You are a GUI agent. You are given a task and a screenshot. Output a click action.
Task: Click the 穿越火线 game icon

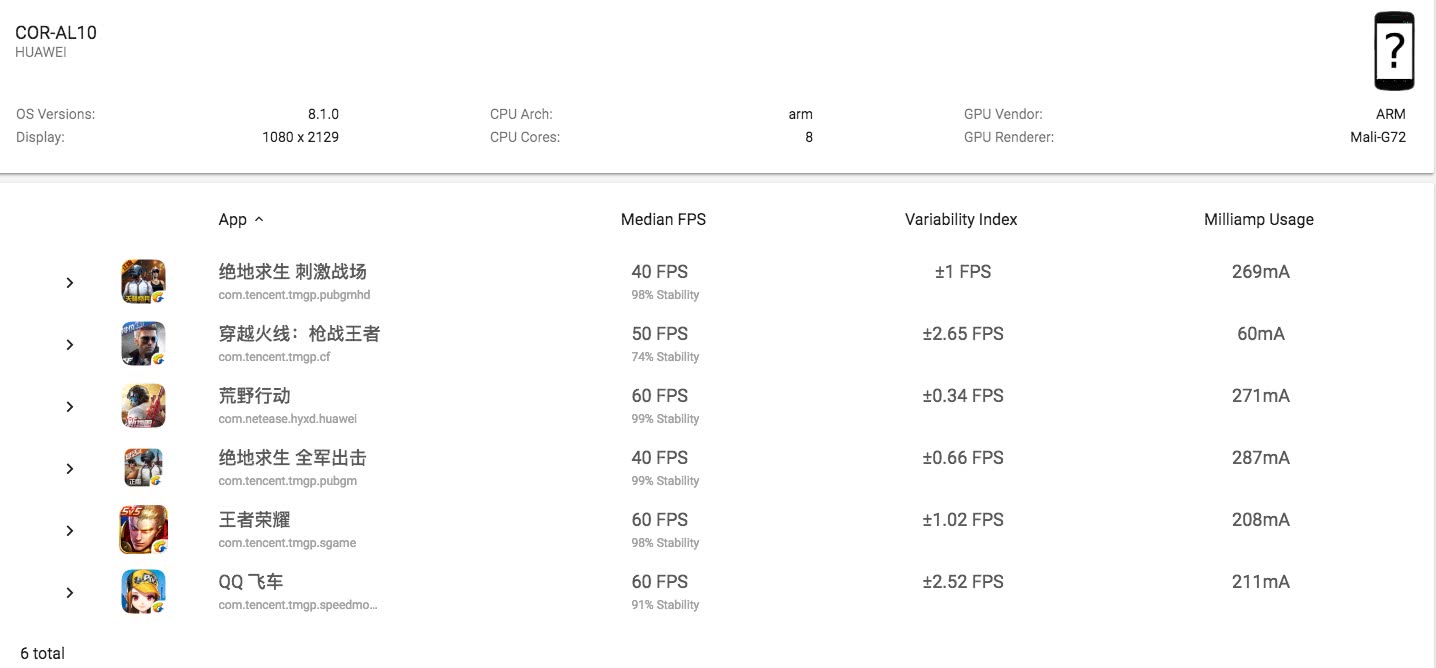(x=143, y=343)
